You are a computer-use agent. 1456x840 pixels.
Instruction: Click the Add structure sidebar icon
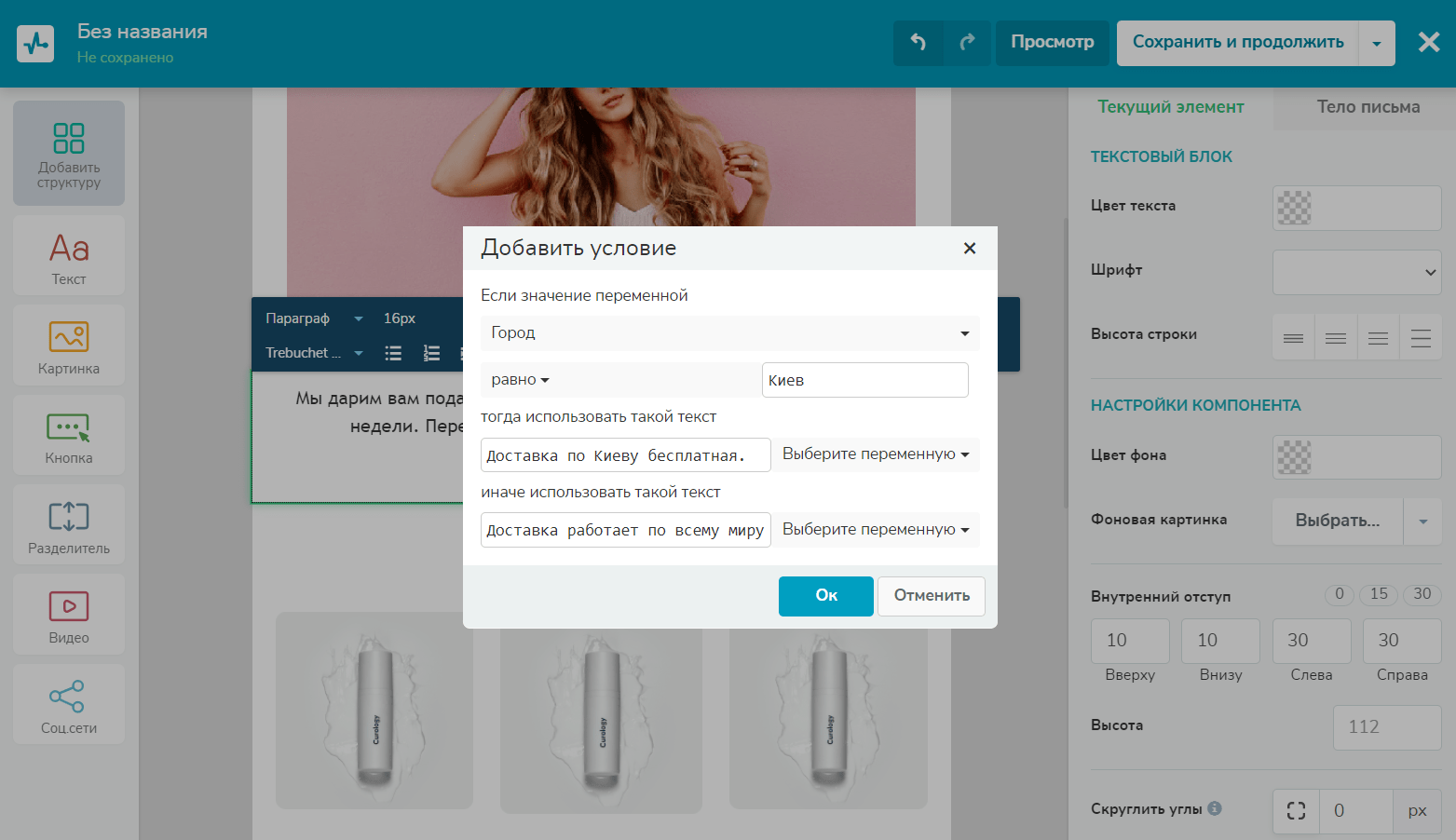click(x=69, y=154)
